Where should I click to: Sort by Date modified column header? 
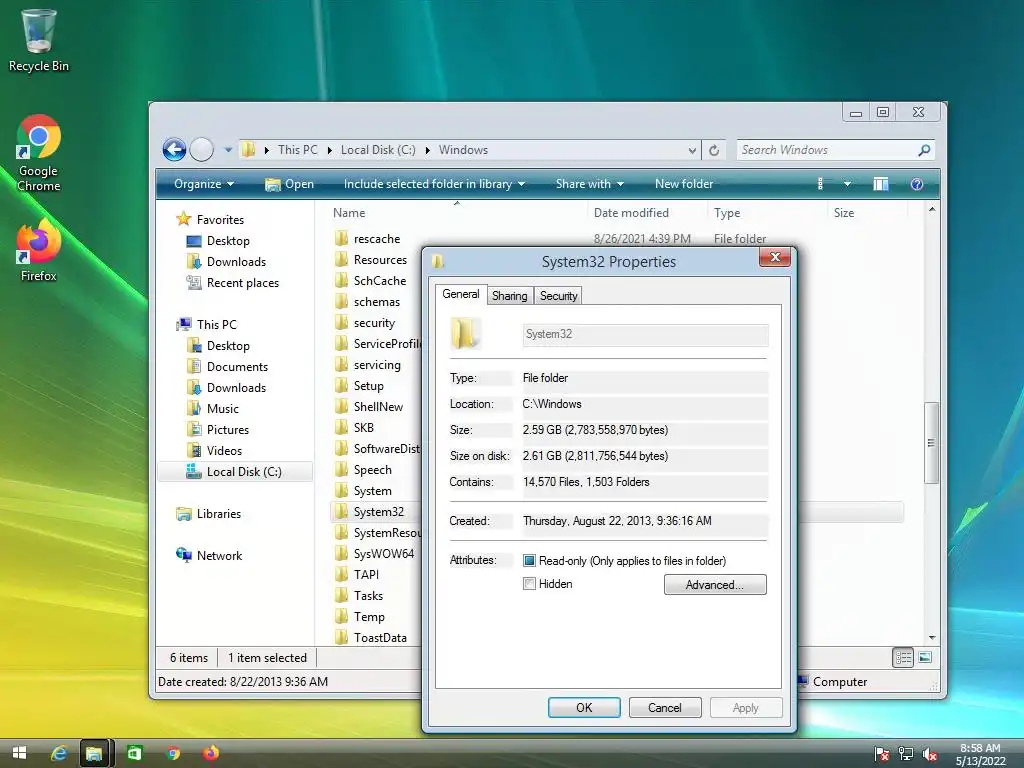point(631,213)
